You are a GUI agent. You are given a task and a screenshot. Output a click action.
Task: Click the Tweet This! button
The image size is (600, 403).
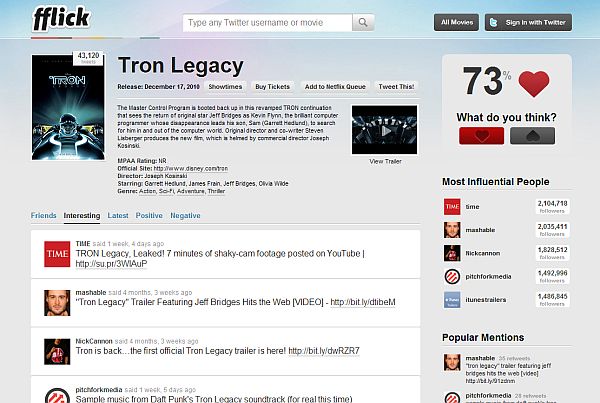pyautogui.click(x=396, y=87)
